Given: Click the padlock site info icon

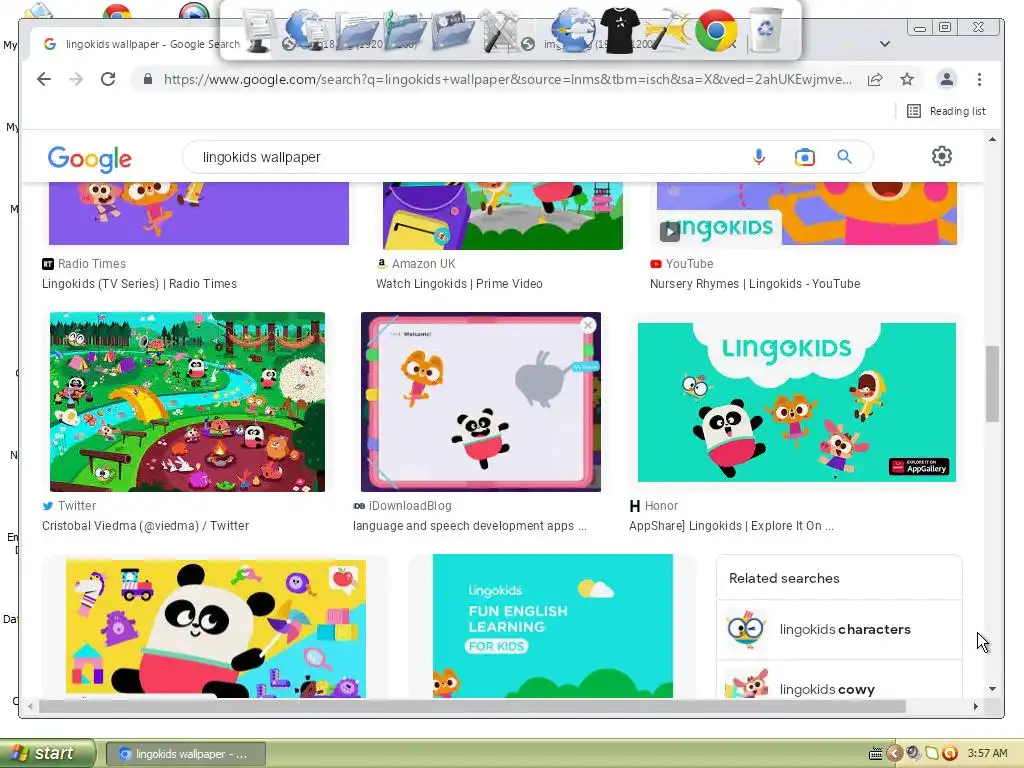Looking at the screenshot, I should (148, 80).
